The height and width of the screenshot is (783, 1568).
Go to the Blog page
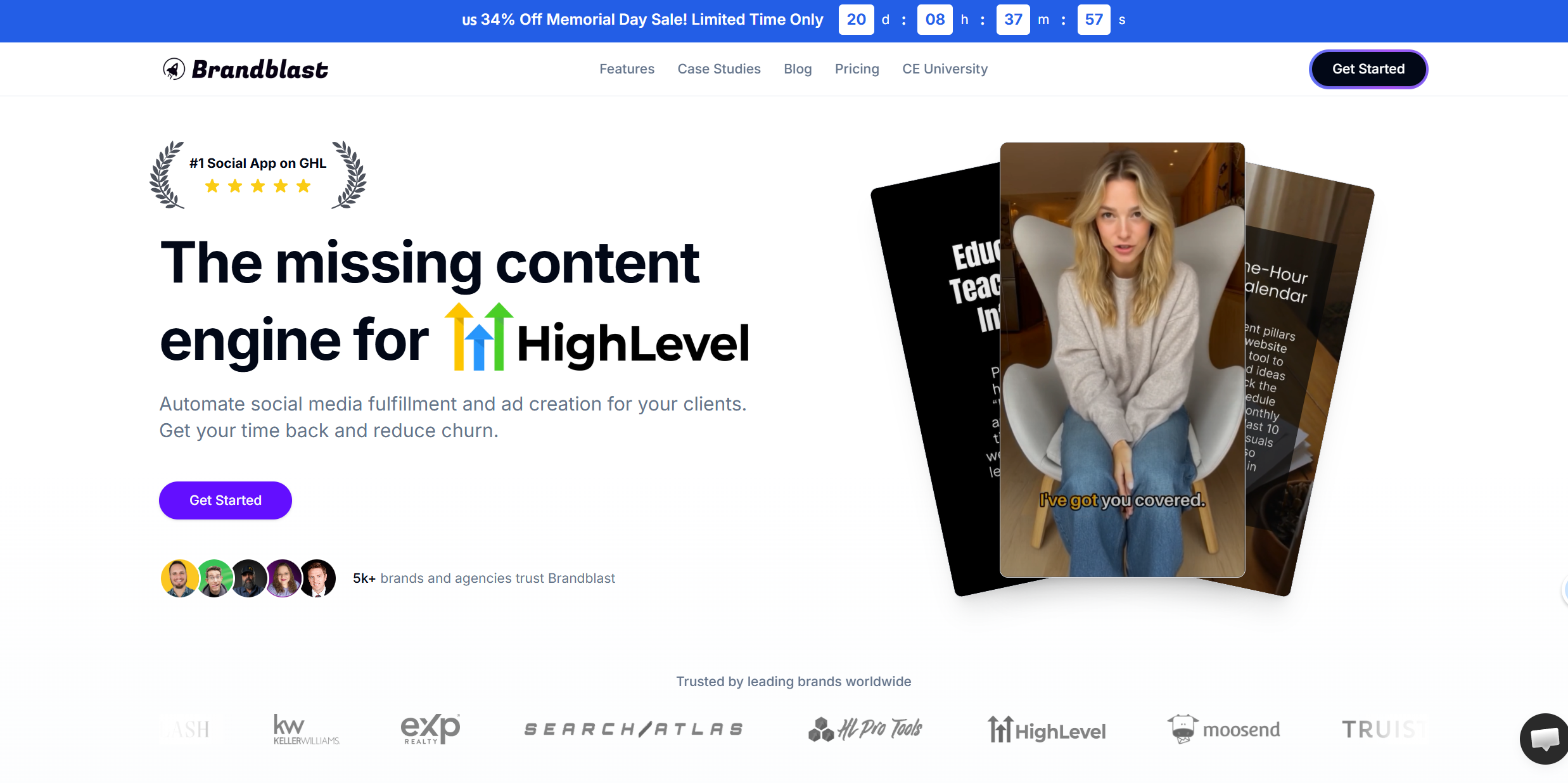(798, 69)
